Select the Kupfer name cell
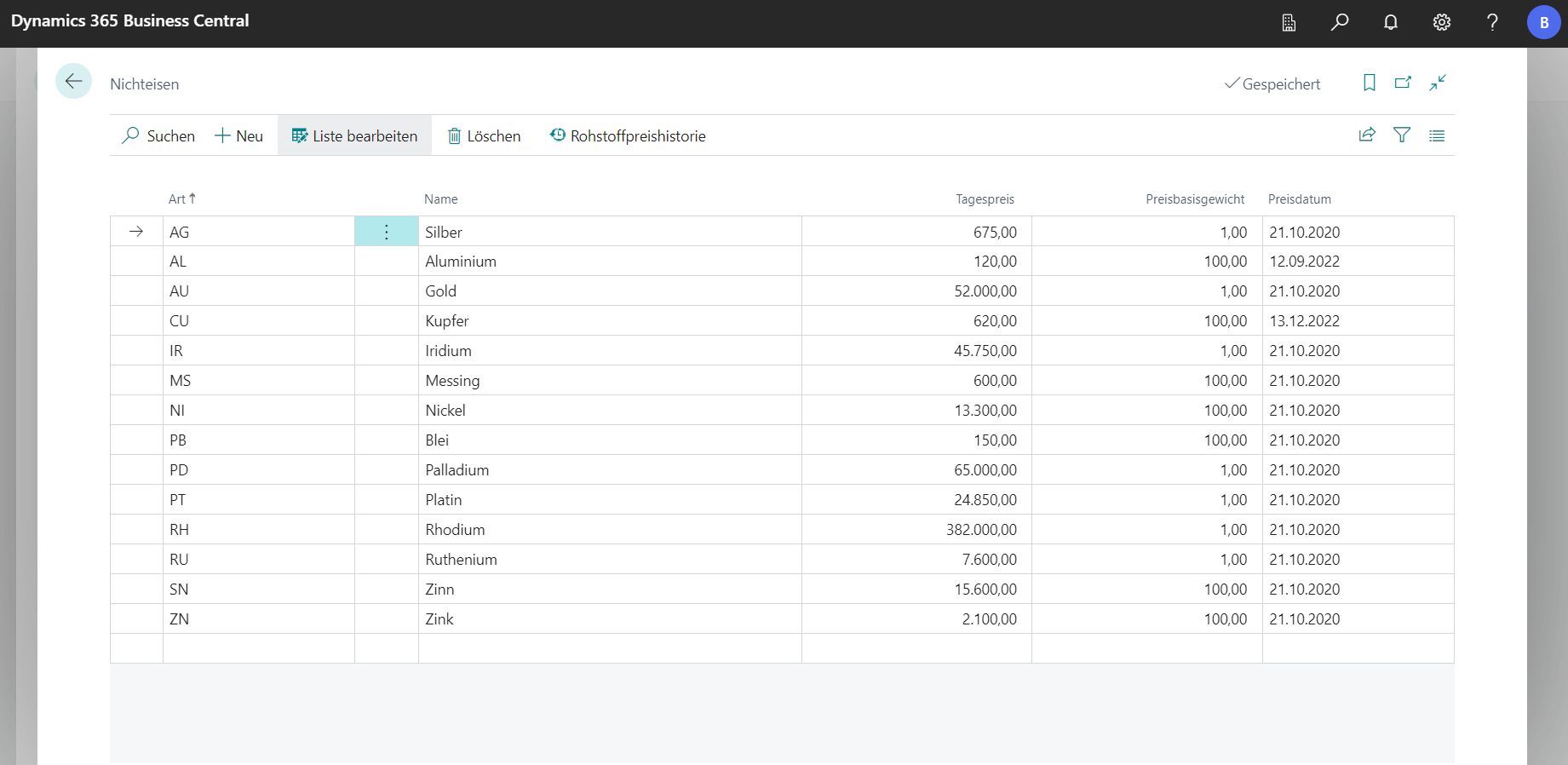 click(447, 321)
